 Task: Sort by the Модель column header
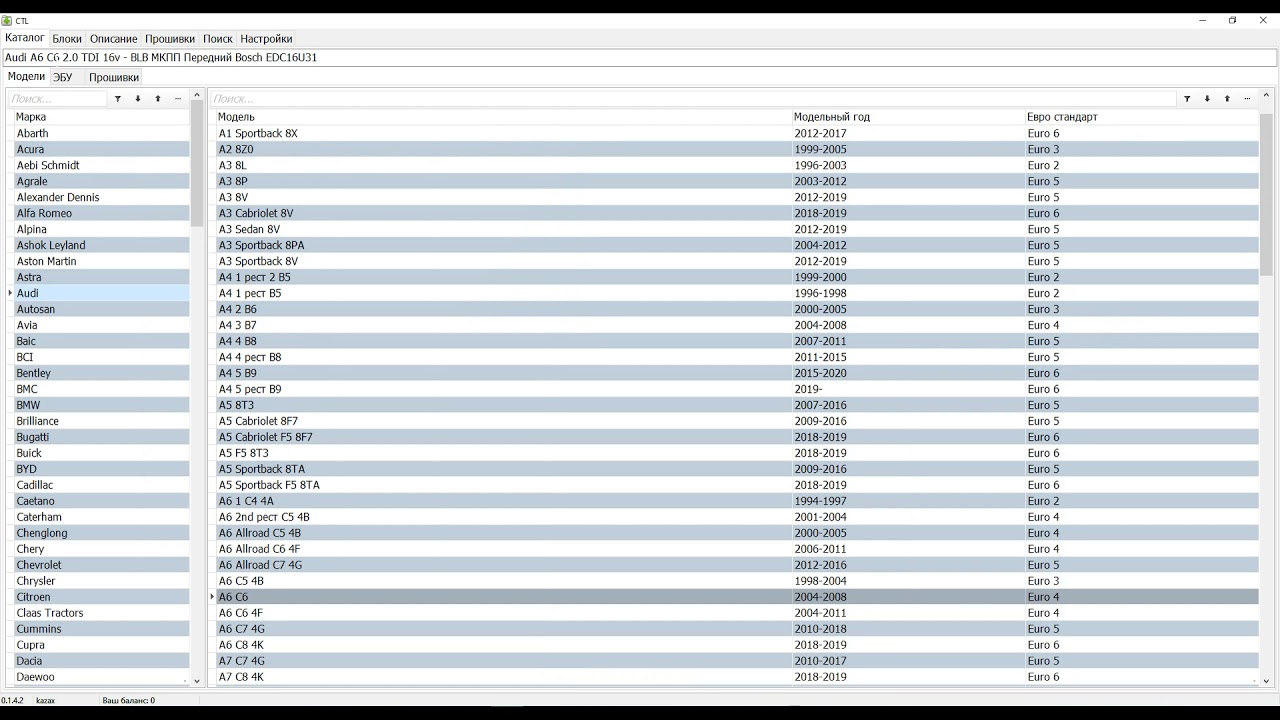point(504,117)
